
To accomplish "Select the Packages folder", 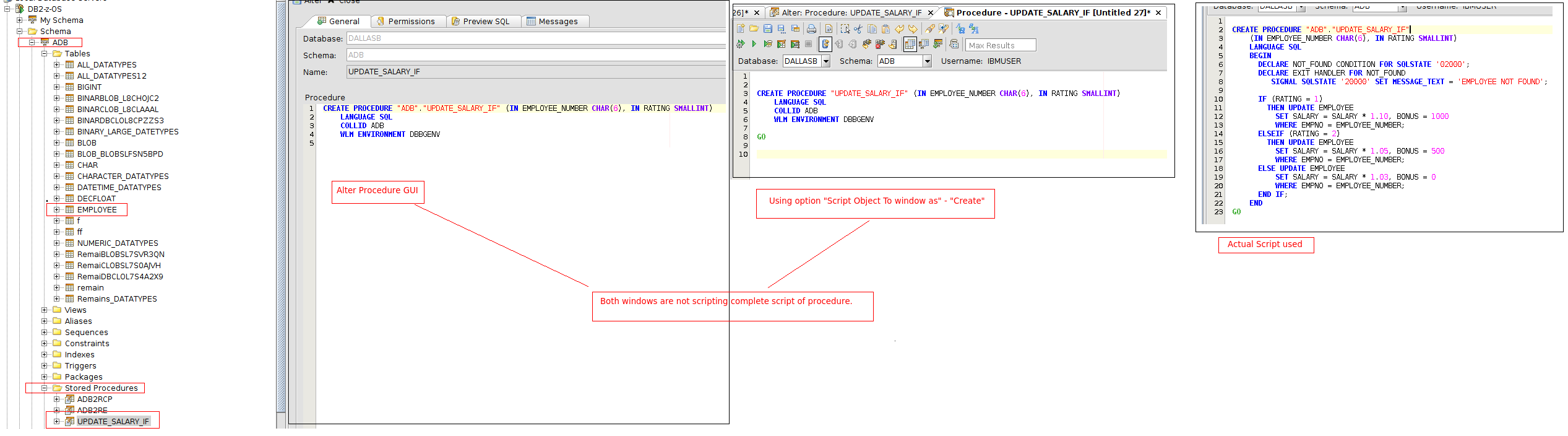I will [84, 377].
